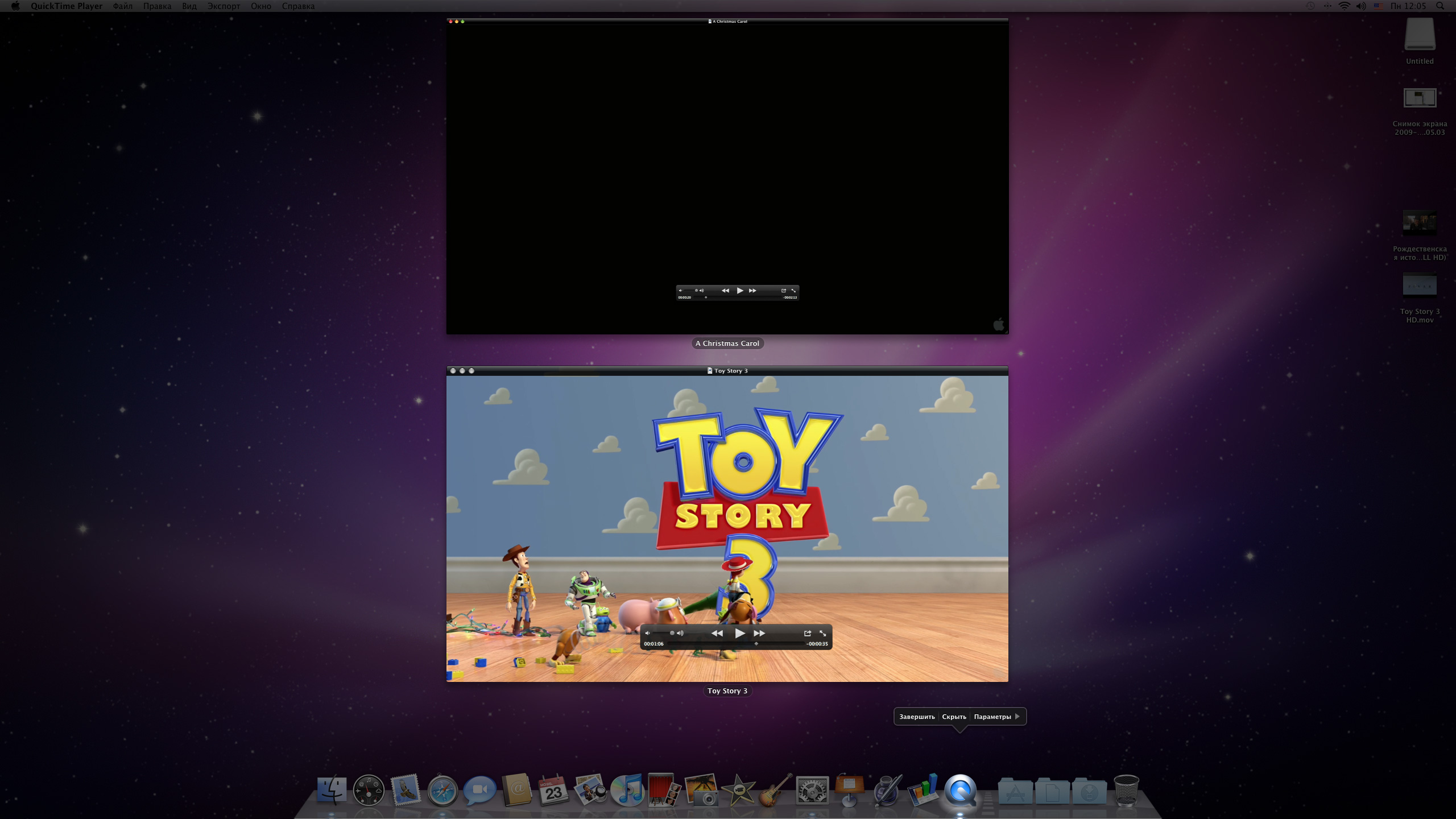Click the volume icon in menu bar
This screenshot has height=819, width=1456.
[x=1360, y=6]
